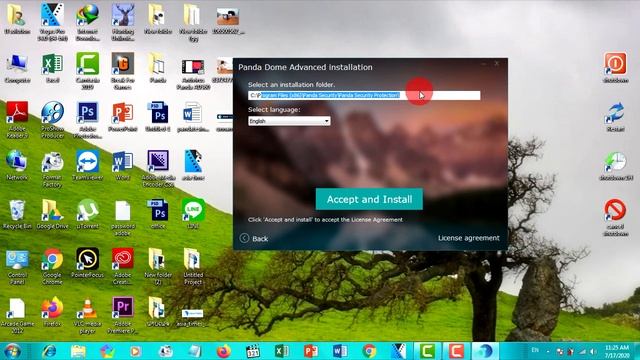The image size is (640, 360).
Task: Select the VLC media player shortcut
Action: 87,315
